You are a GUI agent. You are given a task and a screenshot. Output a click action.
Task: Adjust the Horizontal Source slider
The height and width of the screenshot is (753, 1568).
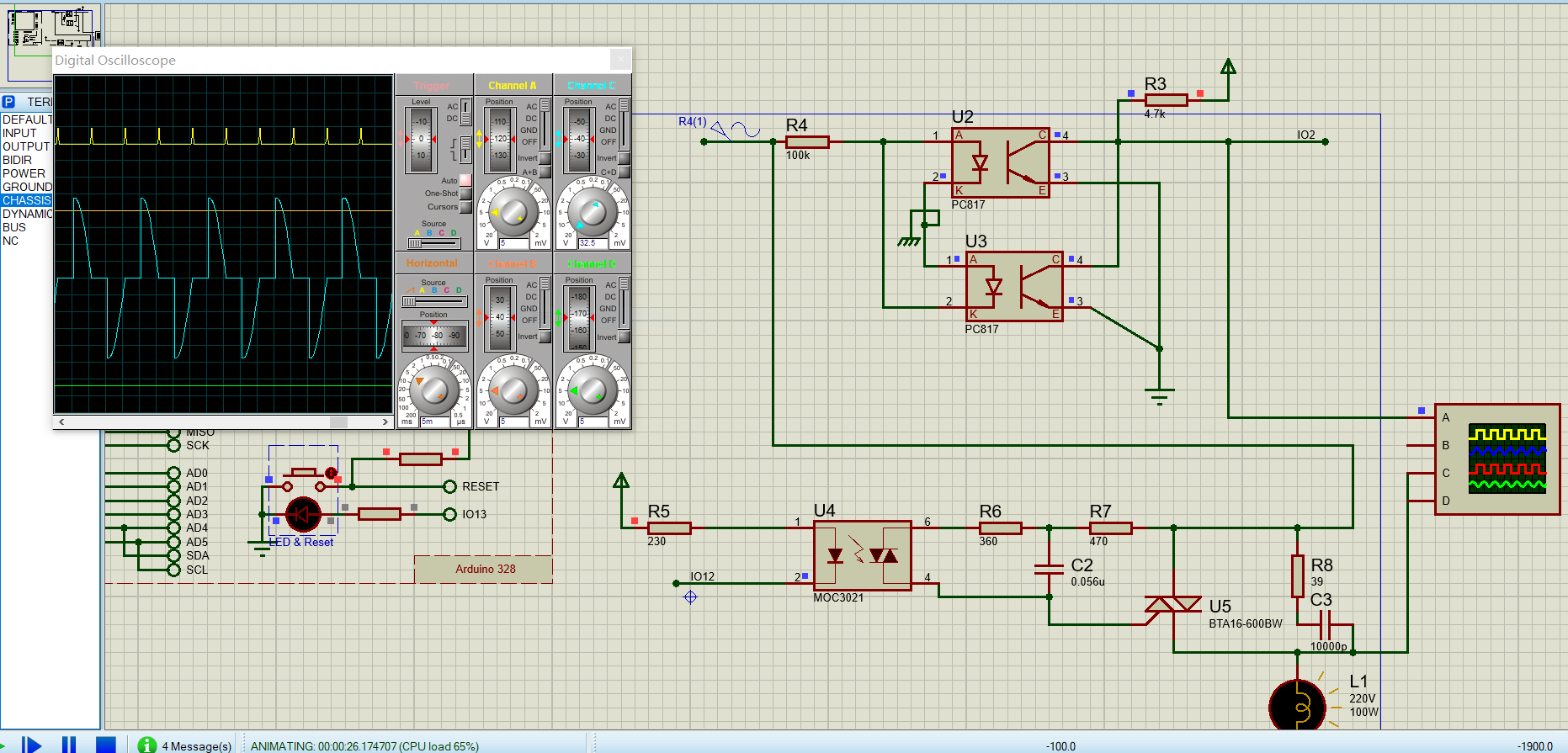(x=433, y=301)
